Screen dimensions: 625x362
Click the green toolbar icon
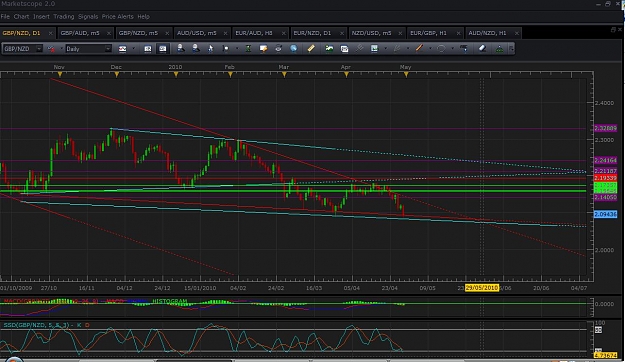pyautogui.click(x=248, y=49)
